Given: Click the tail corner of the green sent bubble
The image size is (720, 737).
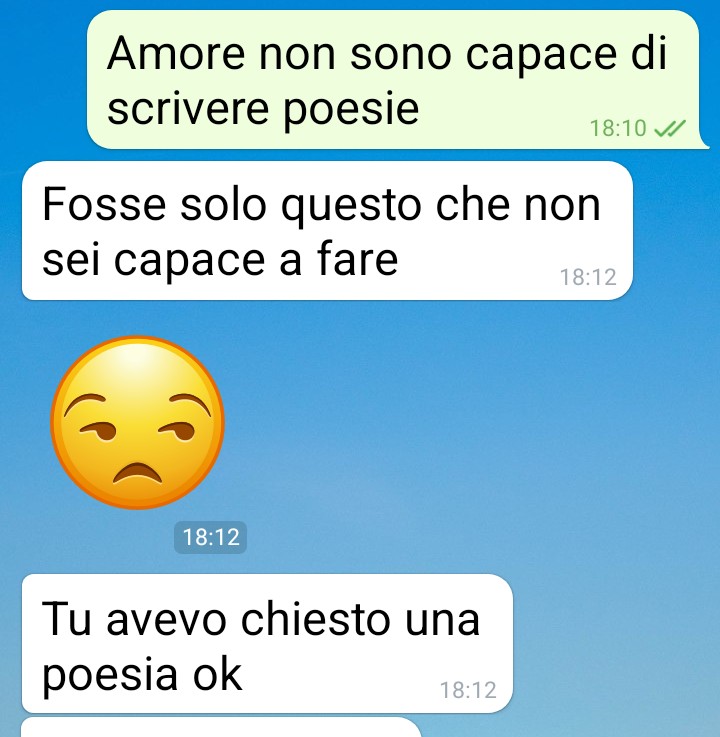Looking at the screenshot, I should [704, 143].
